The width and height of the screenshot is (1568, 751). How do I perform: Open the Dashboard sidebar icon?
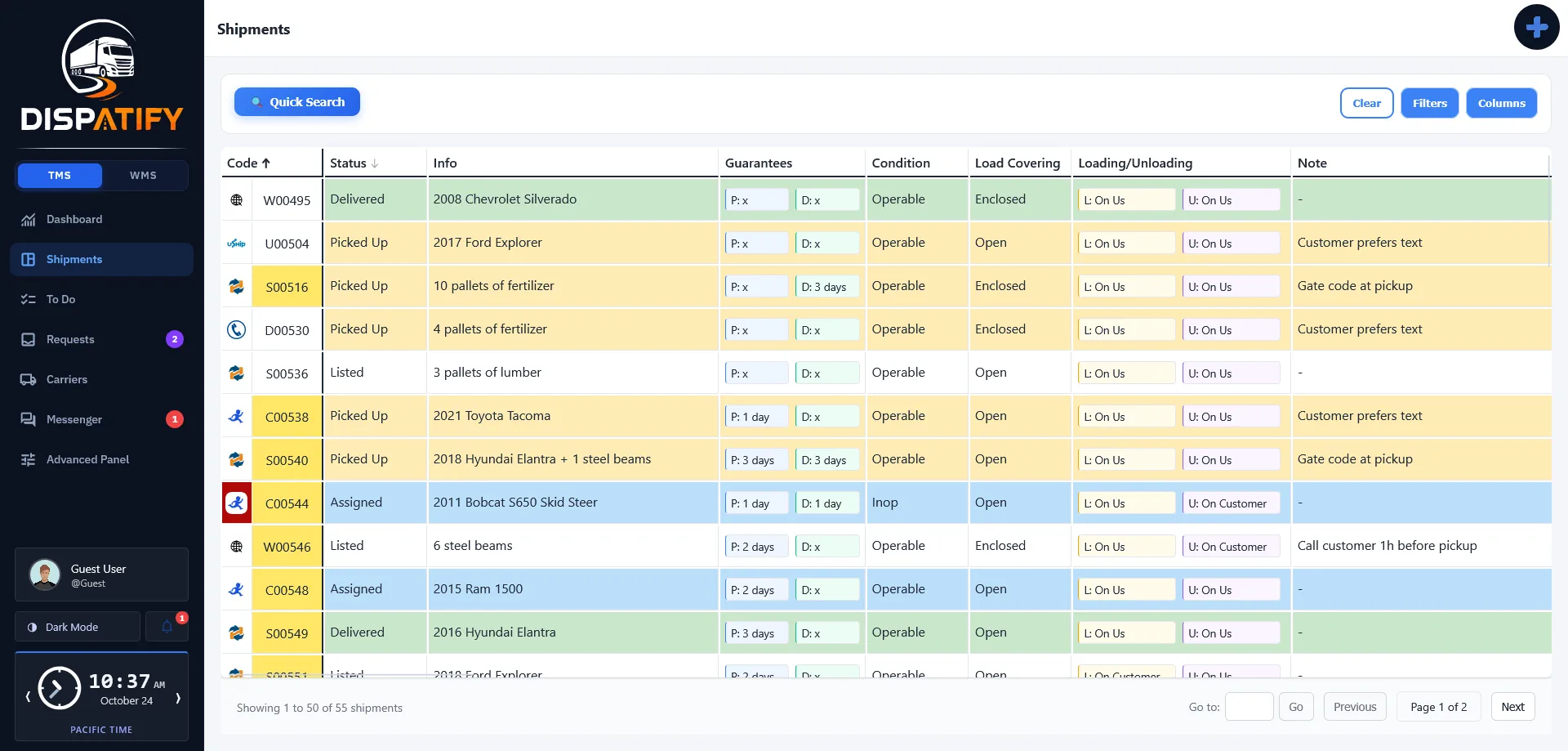pyautogui.click(x=29, y=220)
